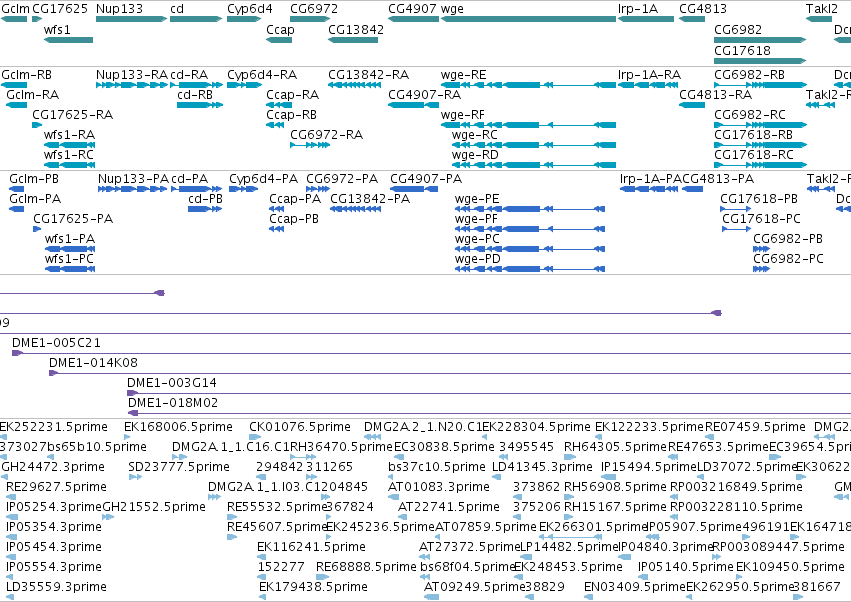Click the CG4813 gene label
This screenshot has height=602, width=851.
pos(703,9)
